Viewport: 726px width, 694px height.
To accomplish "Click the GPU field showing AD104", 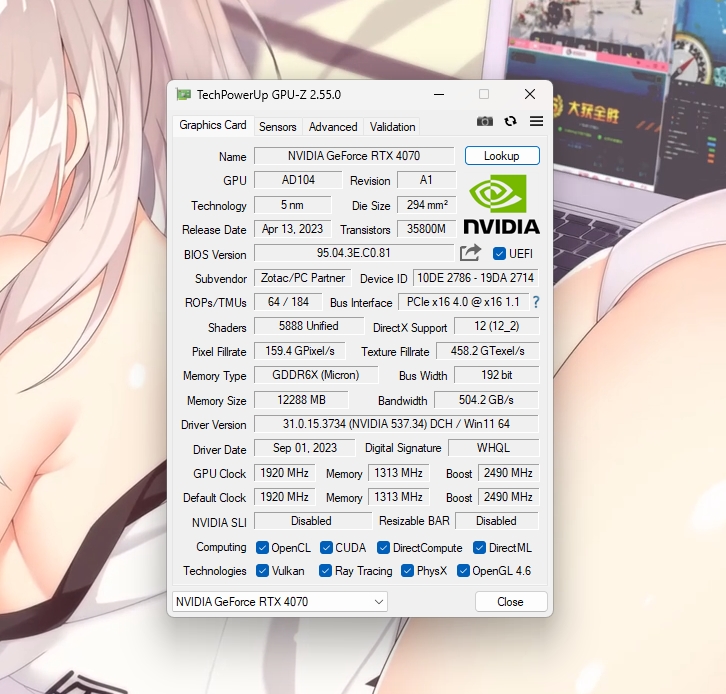I will (x=298, y=180).
